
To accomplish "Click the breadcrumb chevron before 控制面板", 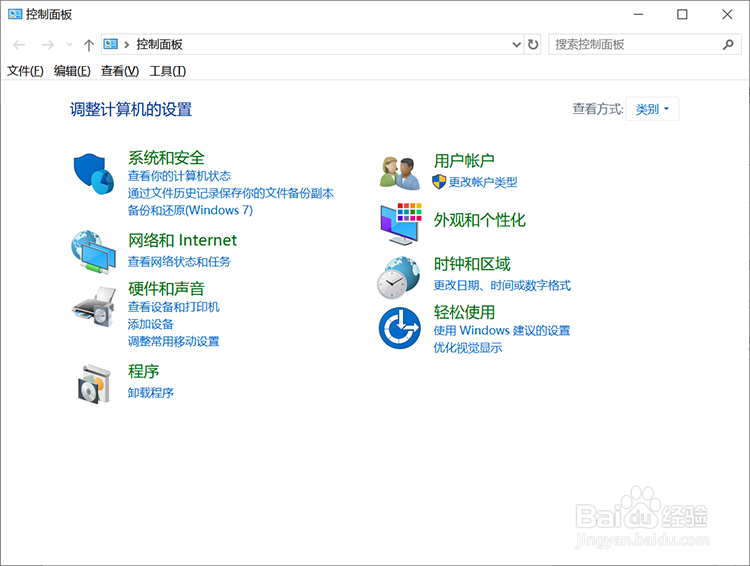I will tap(127, 44).
